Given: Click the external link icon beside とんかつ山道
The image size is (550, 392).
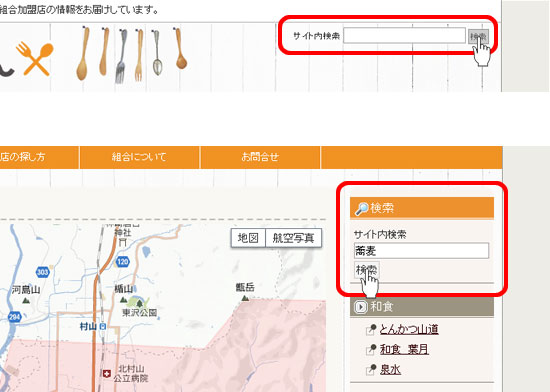Looking at the screenshot, I should tap(371, 330).
